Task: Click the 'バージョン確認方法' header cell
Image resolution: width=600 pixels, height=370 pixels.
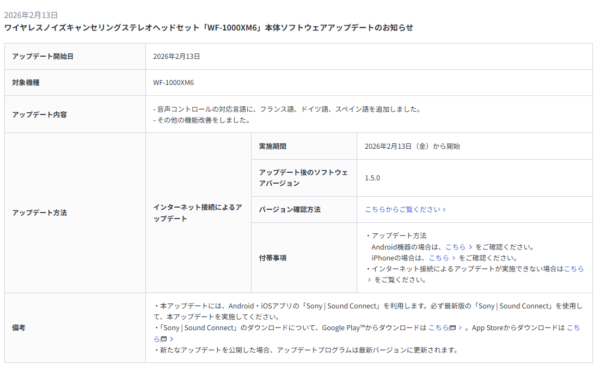Action: [x=304, y=209]
